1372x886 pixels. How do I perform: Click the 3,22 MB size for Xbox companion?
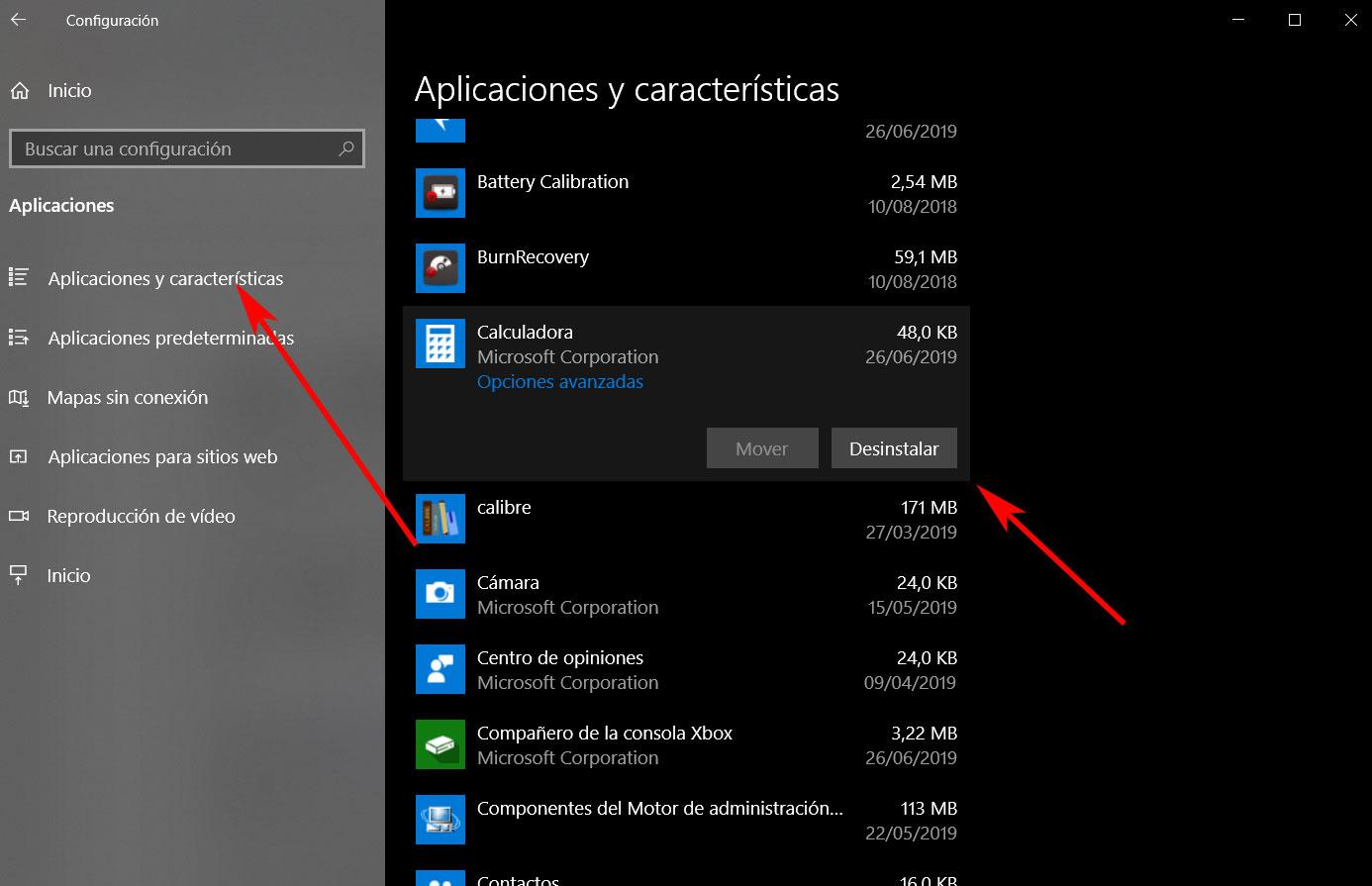tap(925, 733)
